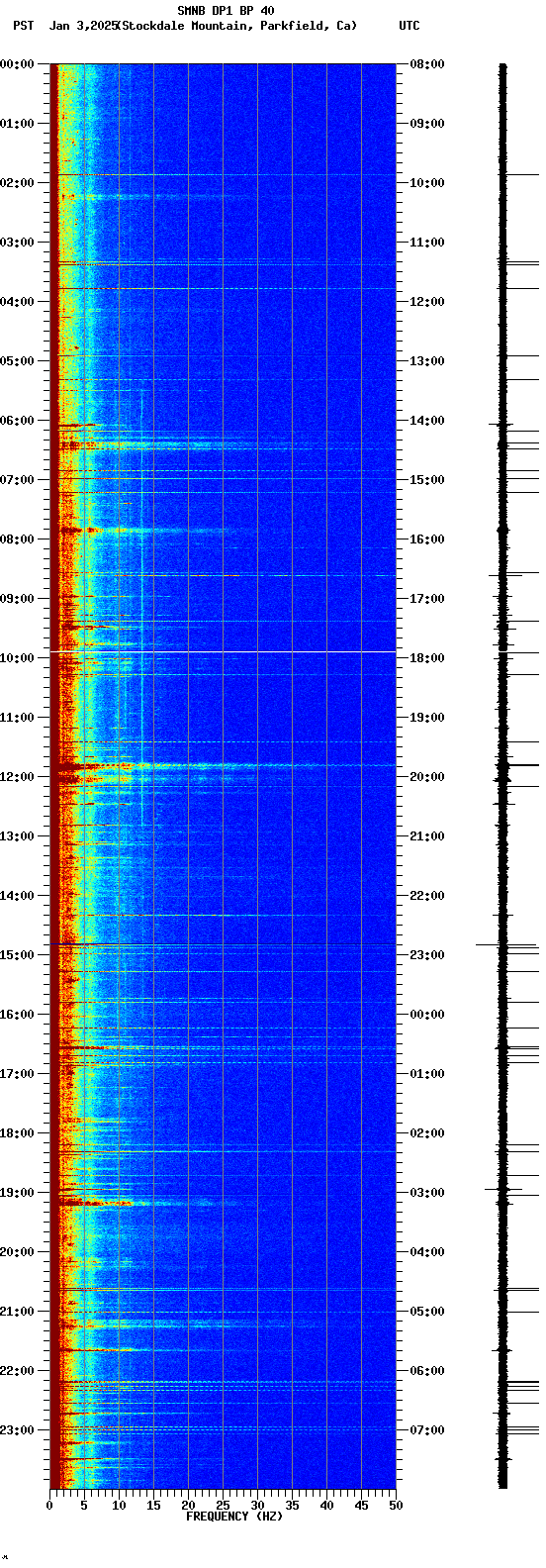Image resolution: width=546 pixels, height=1568 pixels.
Task: Click the white horizontal gap line just before 10:00 PST
Action: click(223, 651)
